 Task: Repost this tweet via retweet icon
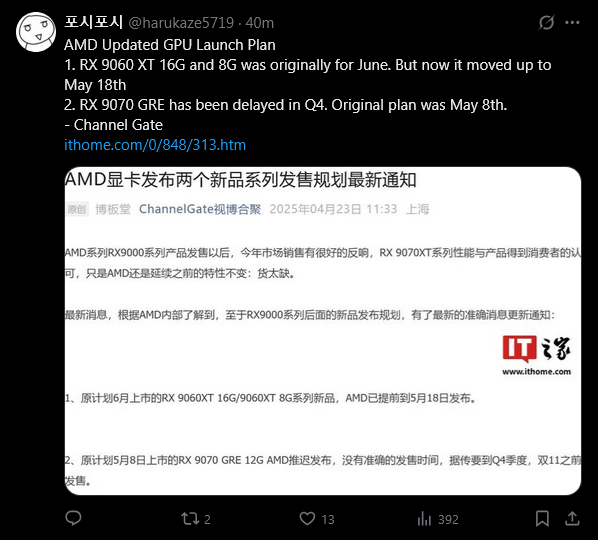[190, 519]
